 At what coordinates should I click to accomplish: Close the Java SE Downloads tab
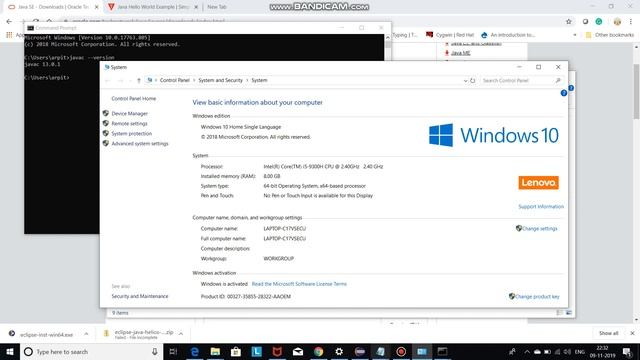tap(97, 7)
